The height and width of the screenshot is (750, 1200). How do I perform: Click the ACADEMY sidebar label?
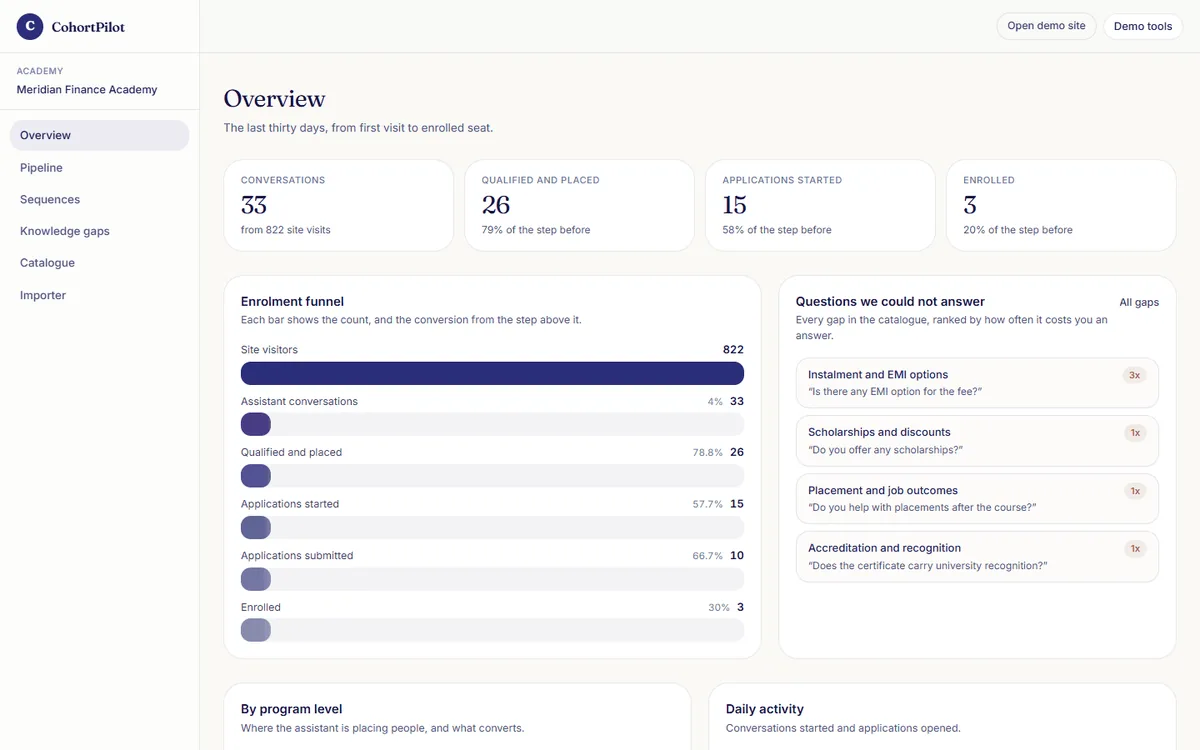tap(40, 71)
